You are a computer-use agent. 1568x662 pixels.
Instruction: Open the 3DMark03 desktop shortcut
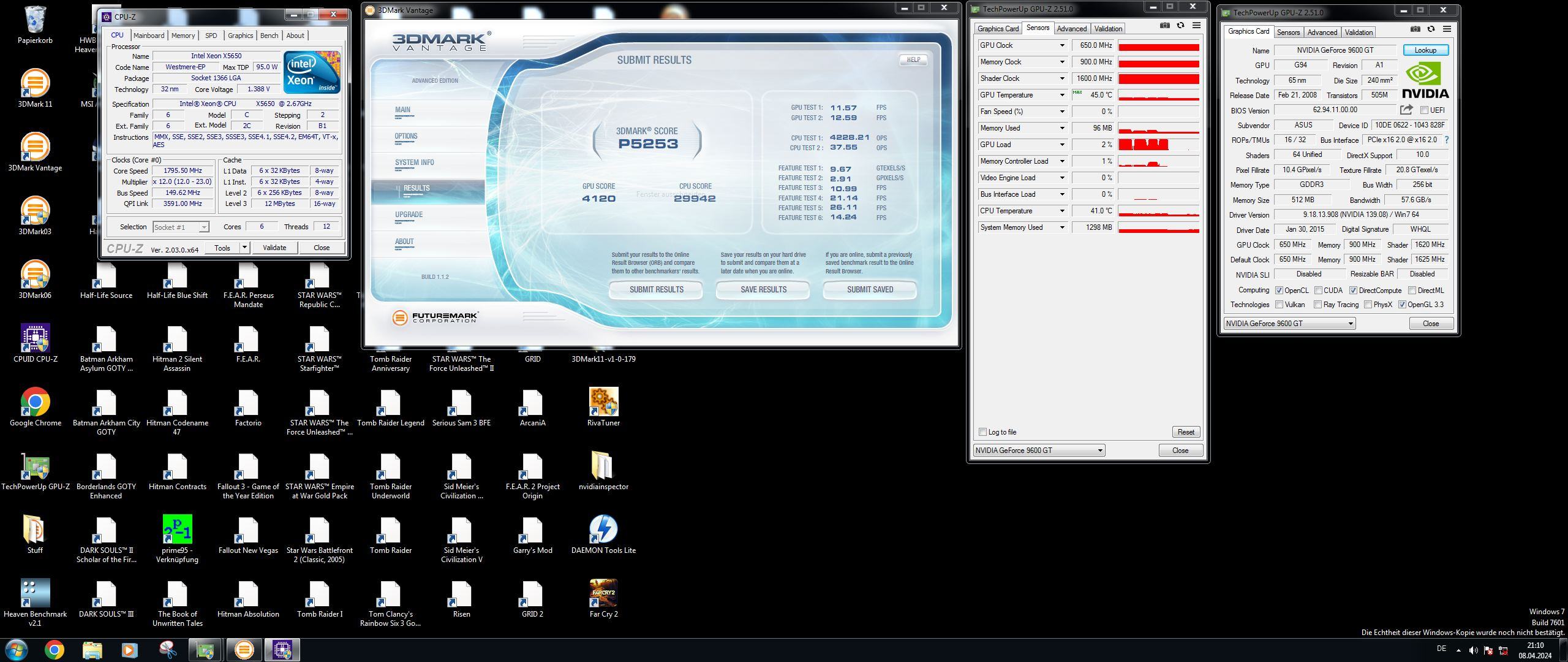pos(35,216)
